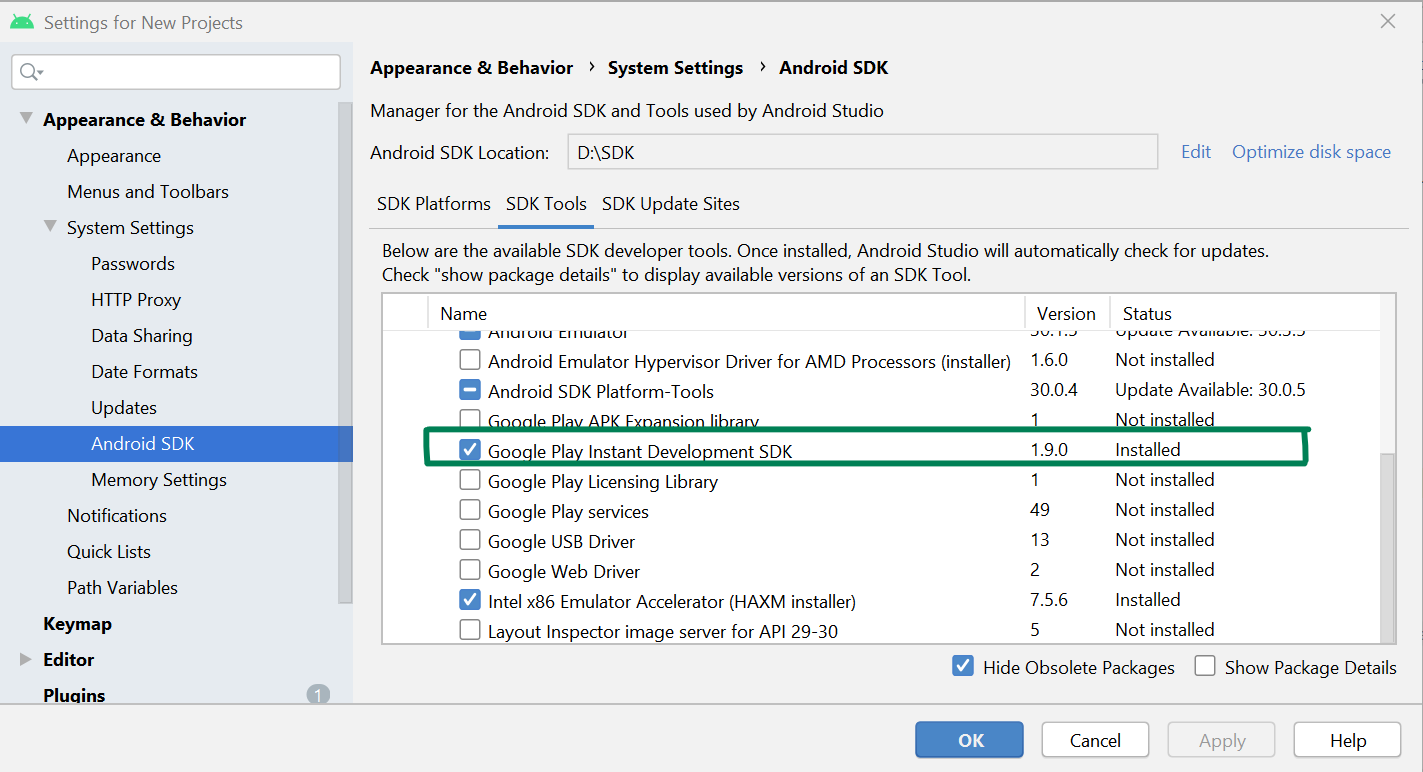Check Google USB Driver box
Image resolution: width=1423 pixels, height=772 pixels.
pyautogui.click(x=469, y=540)
